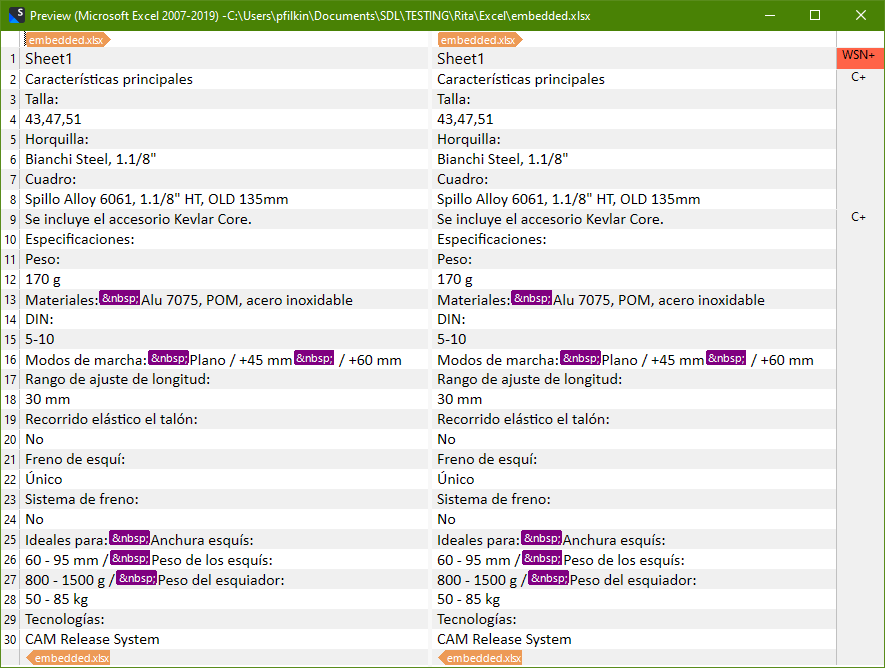885x668 pixels.
Task: Click source cell 'Peso:'
Action: point(42,260)
